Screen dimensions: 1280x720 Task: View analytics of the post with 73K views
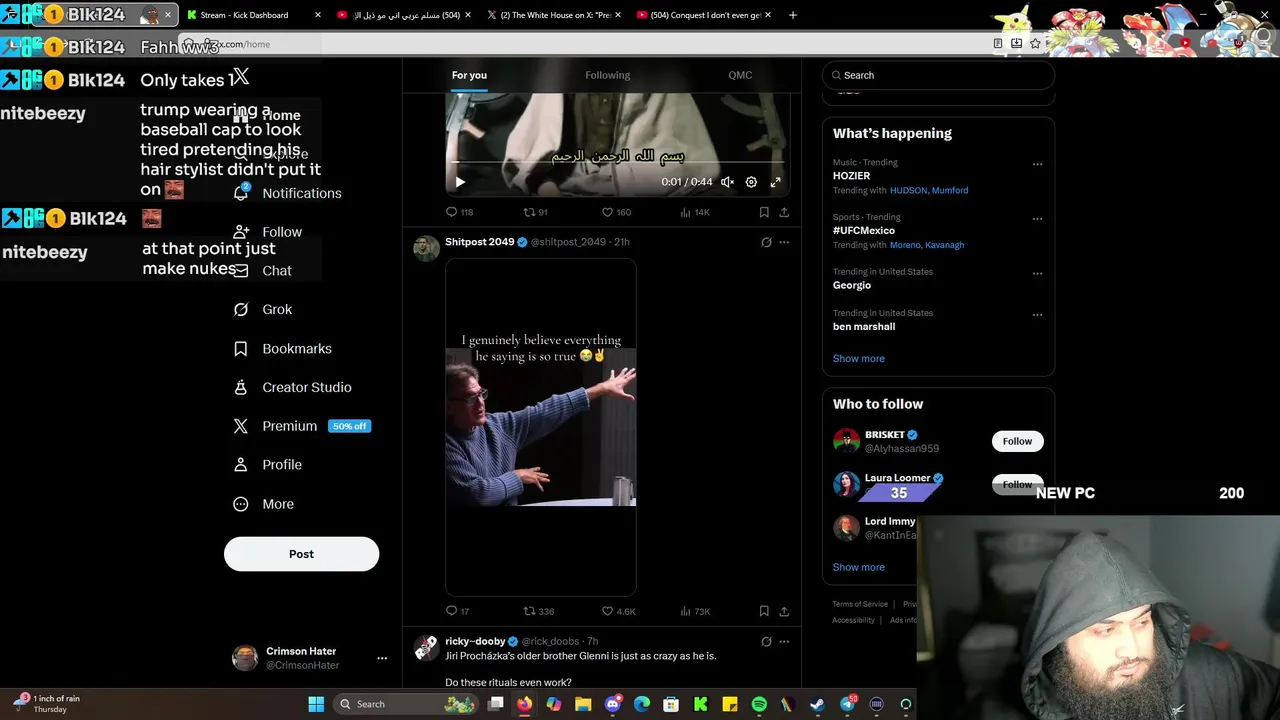point(695,611)
